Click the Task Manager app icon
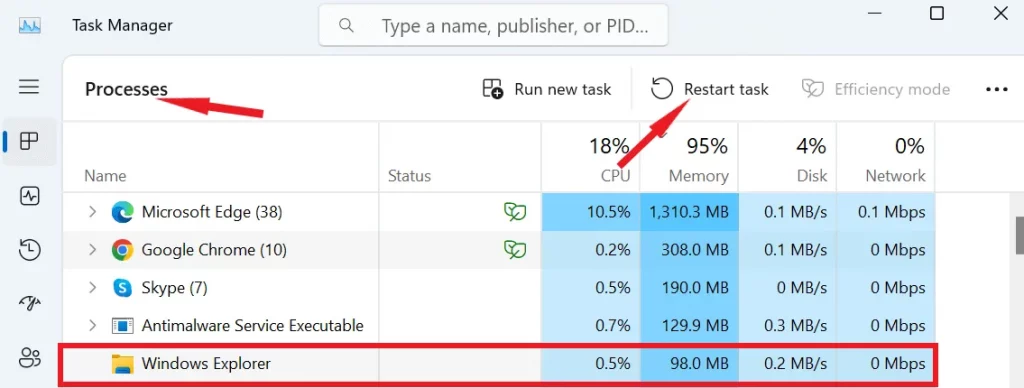This screenshot has height=388, width=1024. tap(30, 26)
